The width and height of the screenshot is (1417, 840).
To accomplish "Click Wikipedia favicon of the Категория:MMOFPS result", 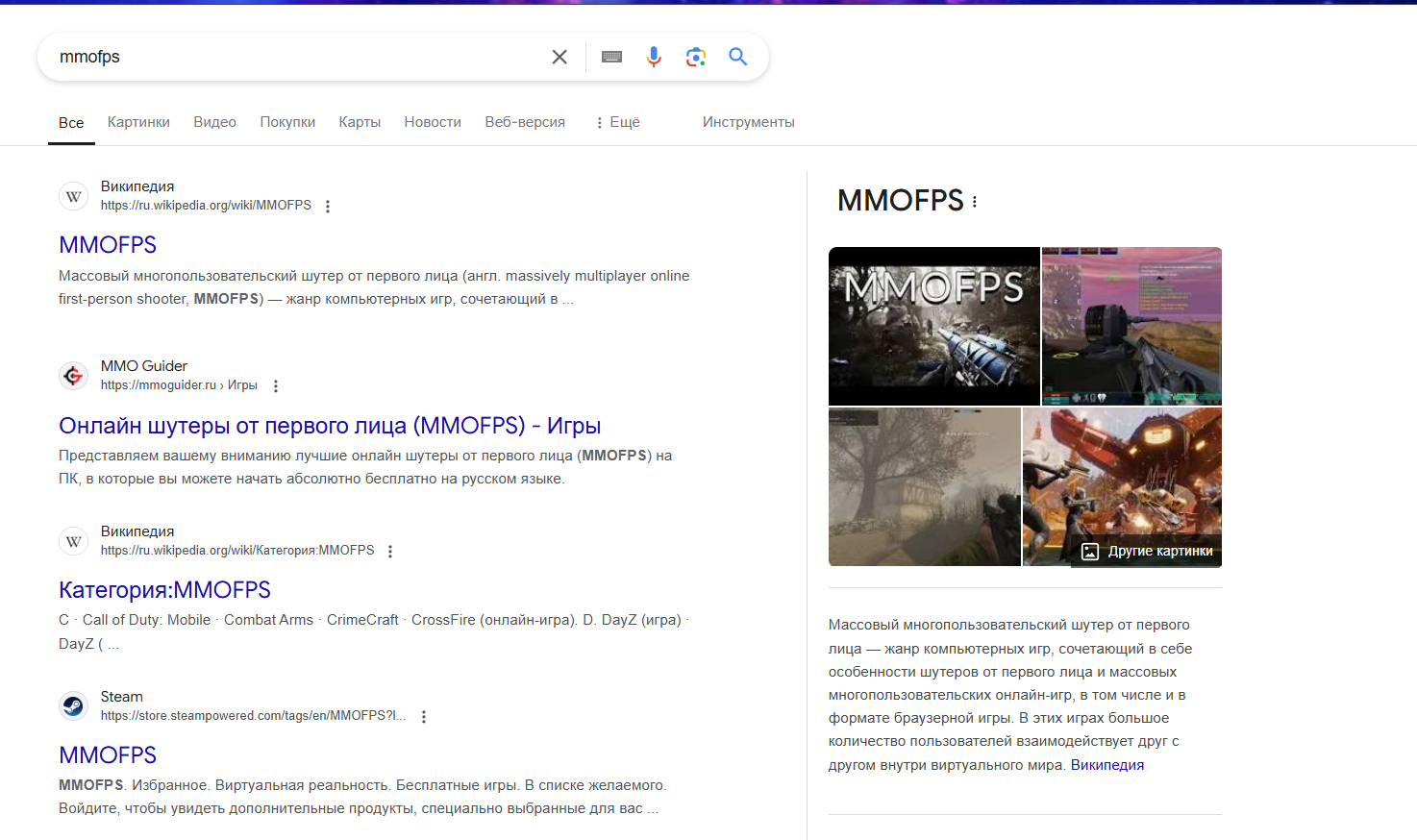I will click(x=74, y=541).
